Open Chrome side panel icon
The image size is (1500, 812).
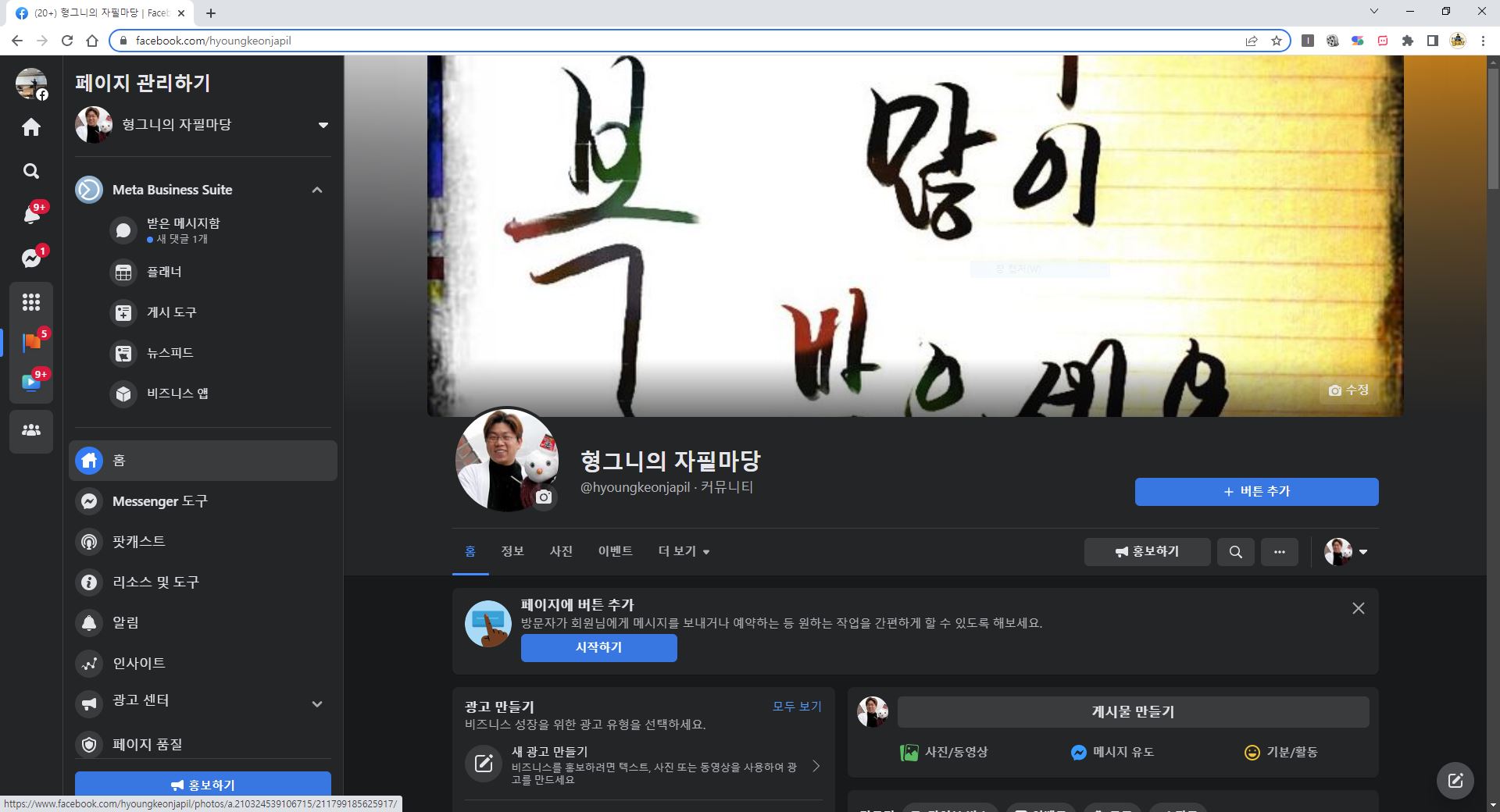(1433, 41)
